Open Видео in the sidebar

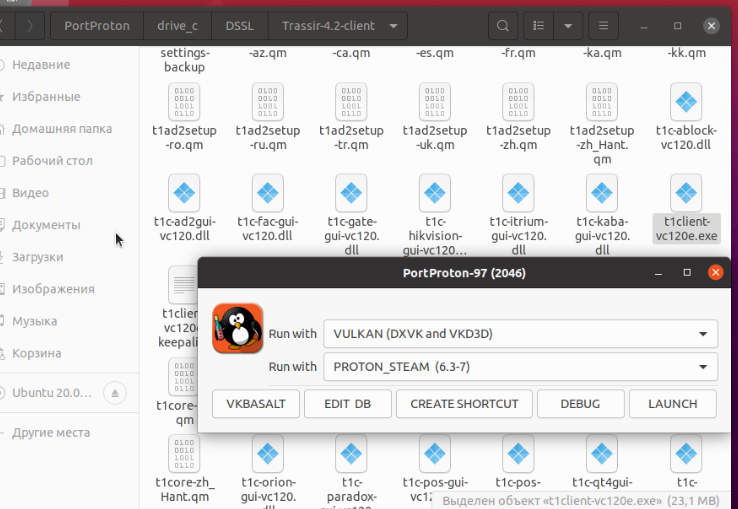point(30,193)
